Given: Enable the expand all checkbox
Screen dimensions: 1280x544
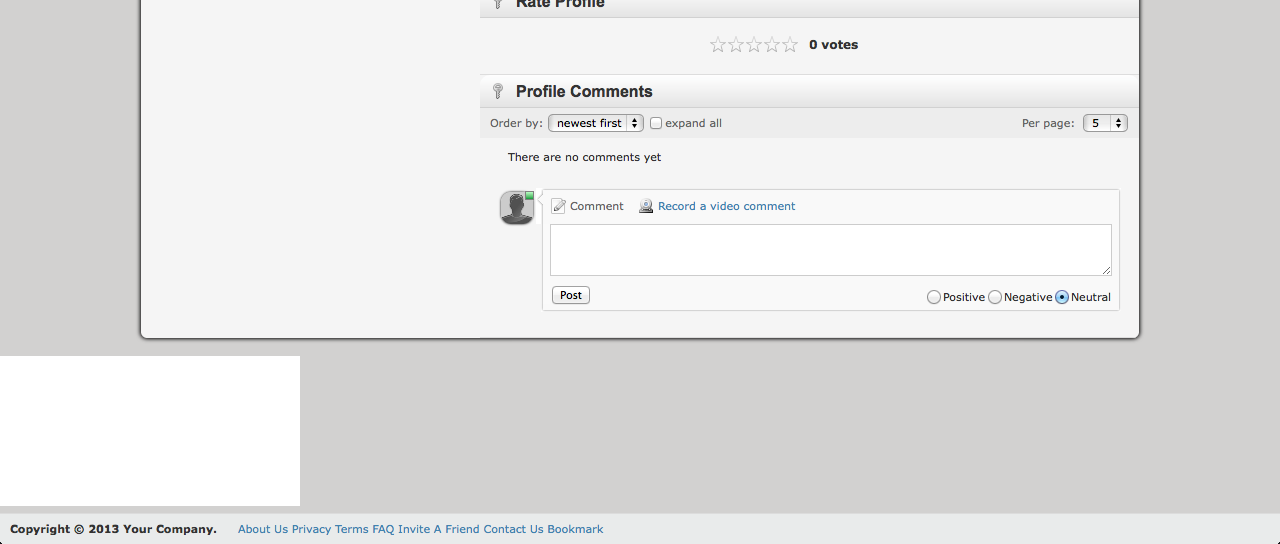Looking at the screenshot, I should 656,124.
